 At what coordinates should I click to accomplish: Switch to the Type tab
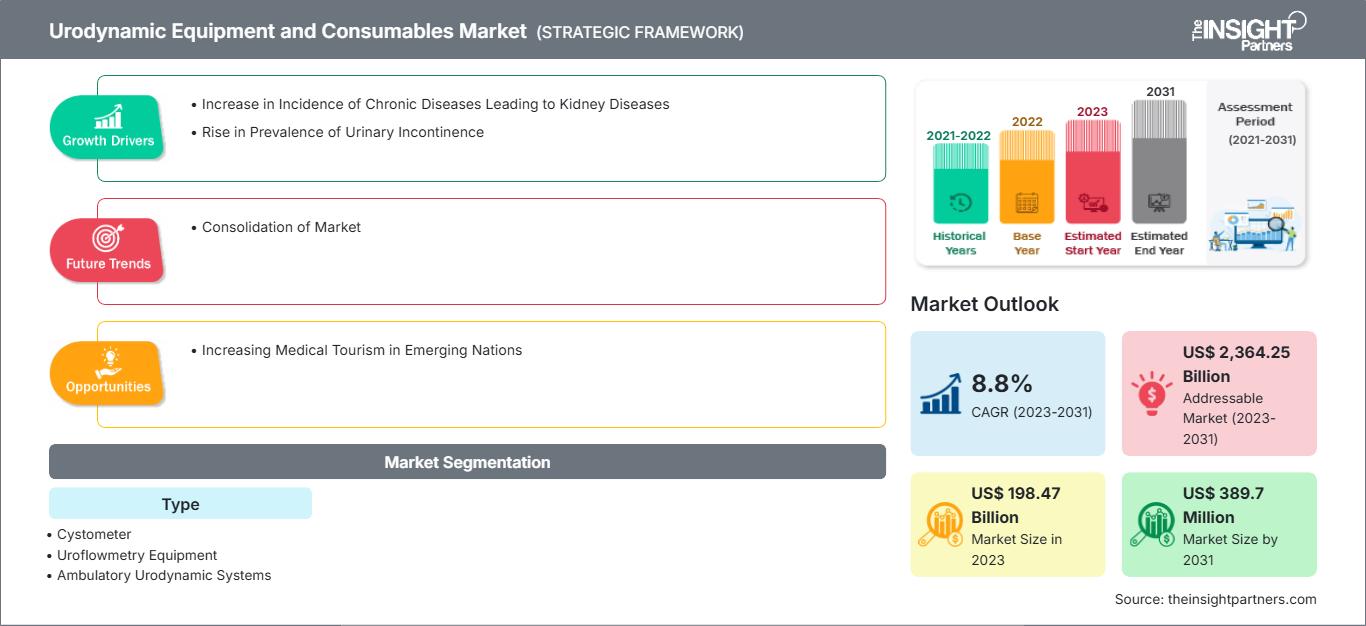(x=180, y=504)
